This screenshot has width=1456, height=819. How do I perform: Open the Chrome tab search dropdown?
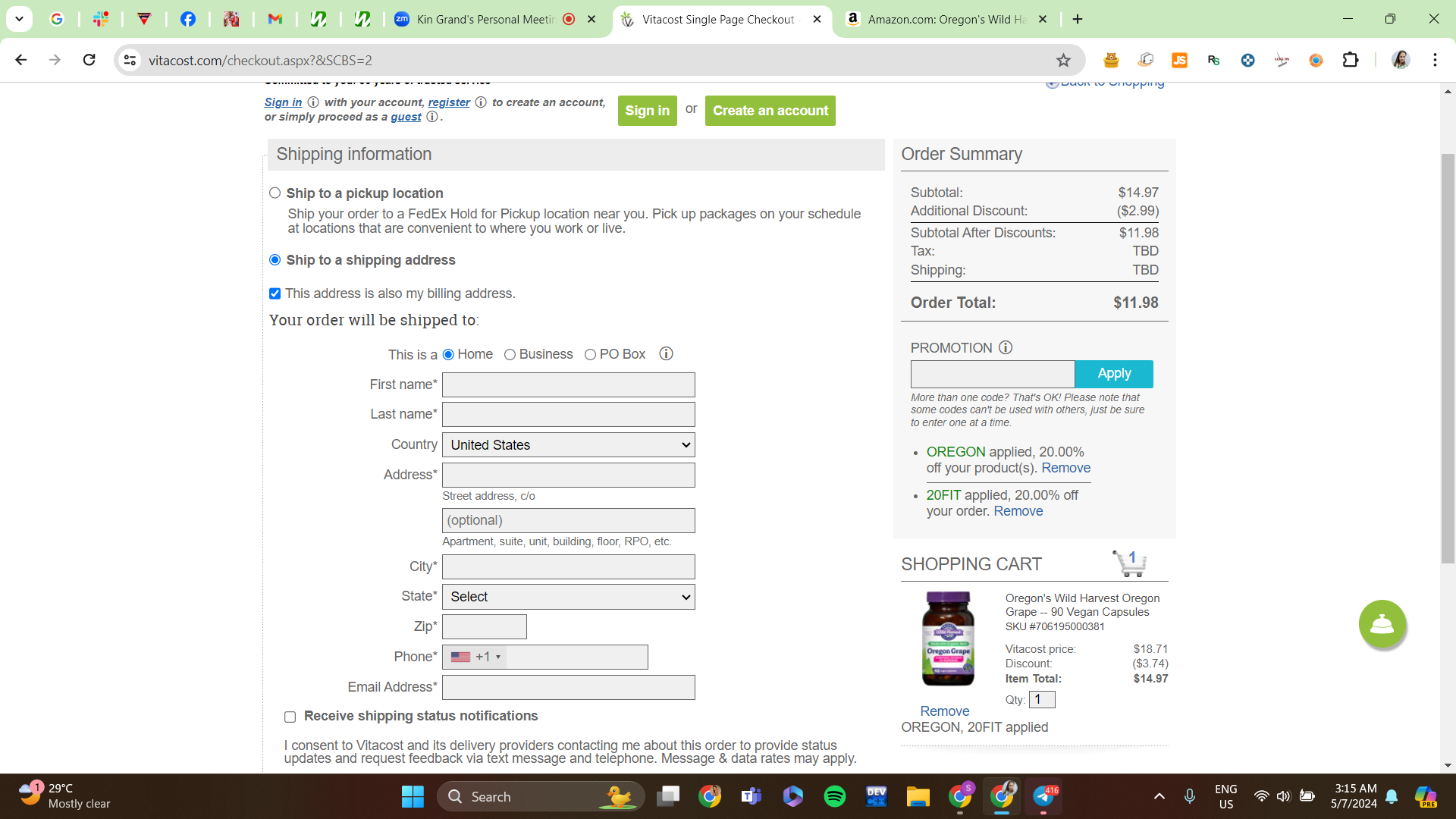(x=19, y=19)
